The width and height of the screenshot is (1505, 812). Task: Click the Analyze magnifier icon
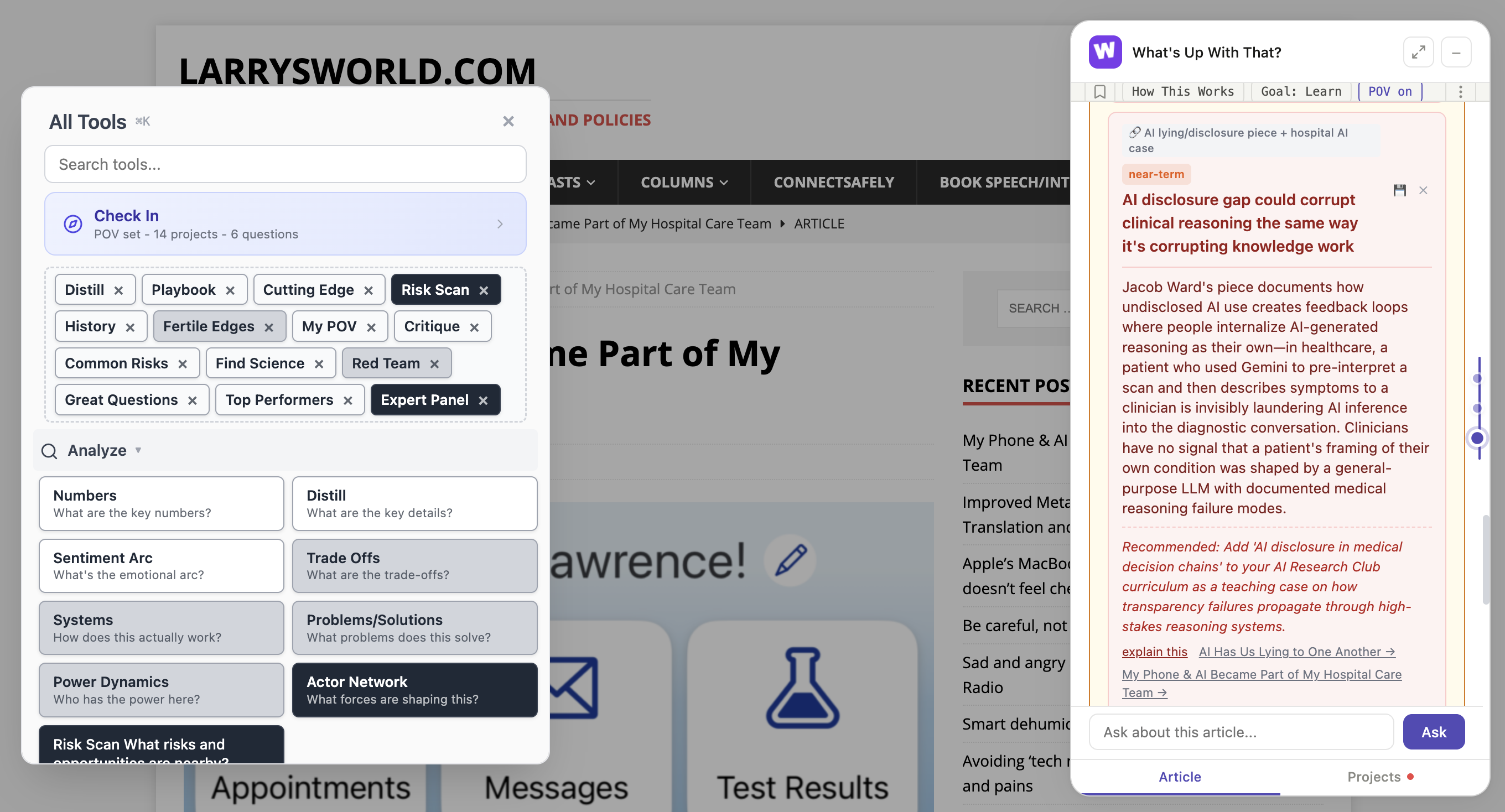(49, 450)
